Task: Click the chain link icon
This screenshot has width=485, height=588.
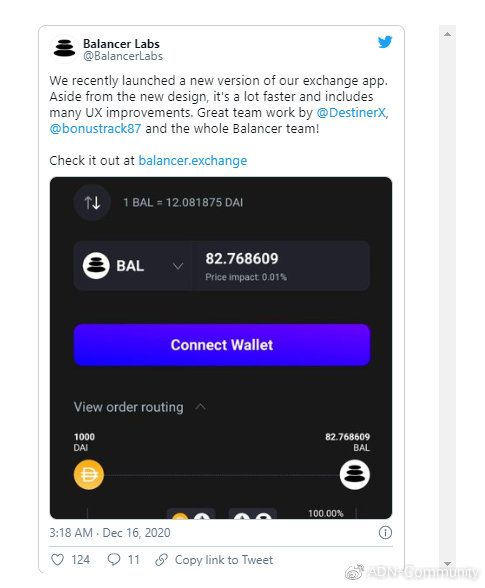Action: [161, 560]
